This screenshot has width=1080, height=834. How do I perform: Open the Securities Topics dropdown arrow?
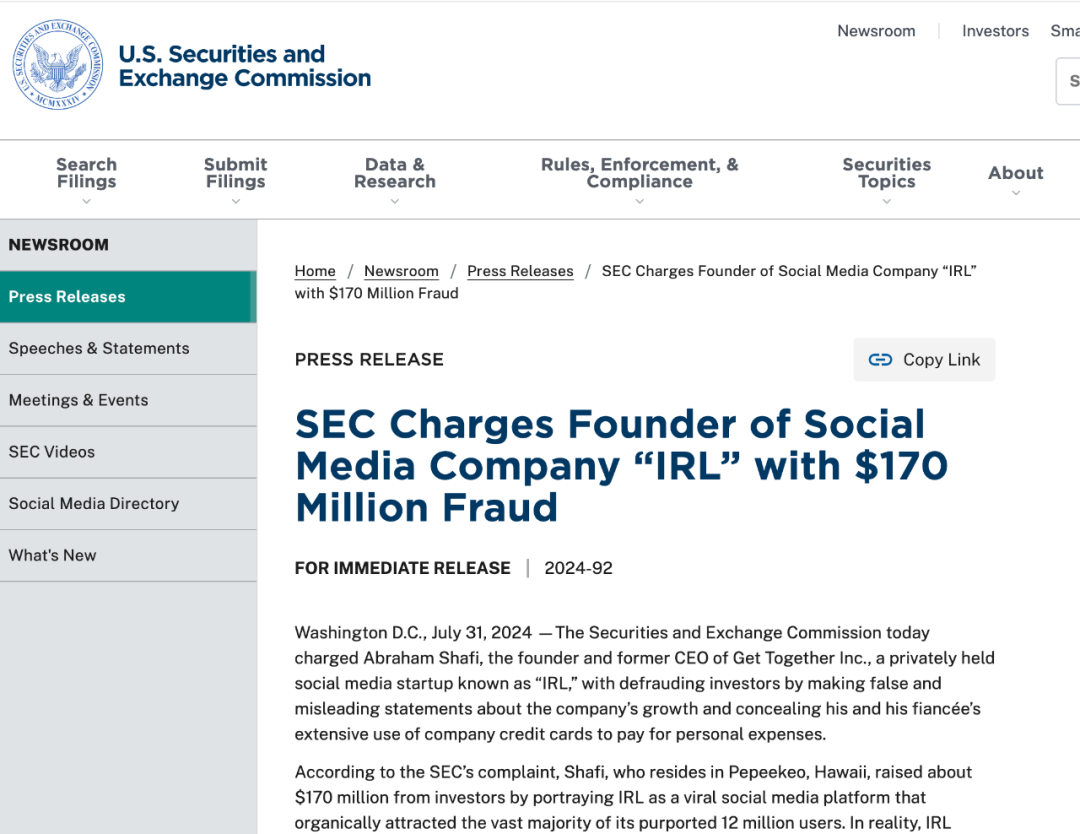(887, 201)
